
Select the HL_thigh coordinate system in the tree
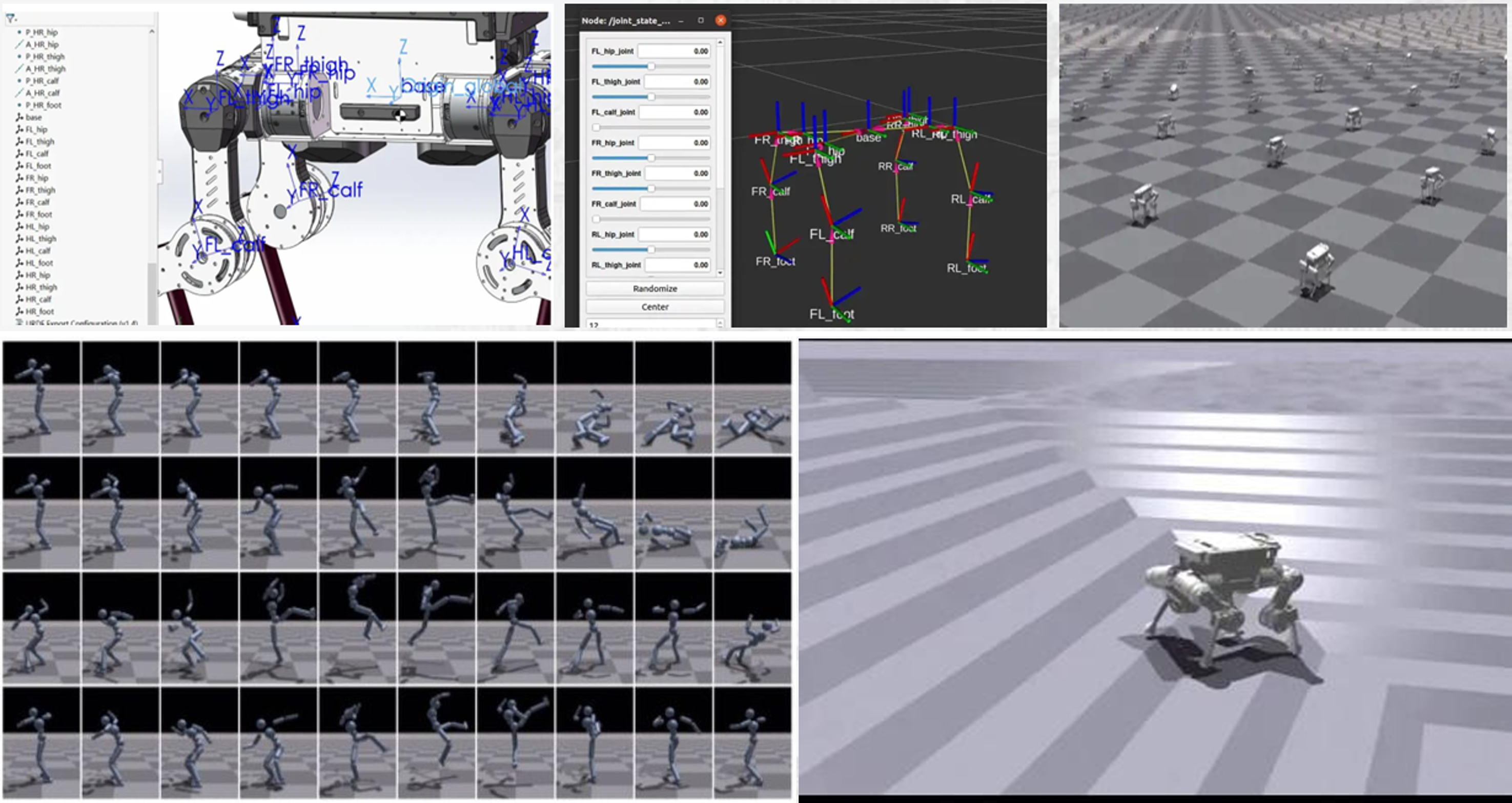click(36, 238)
